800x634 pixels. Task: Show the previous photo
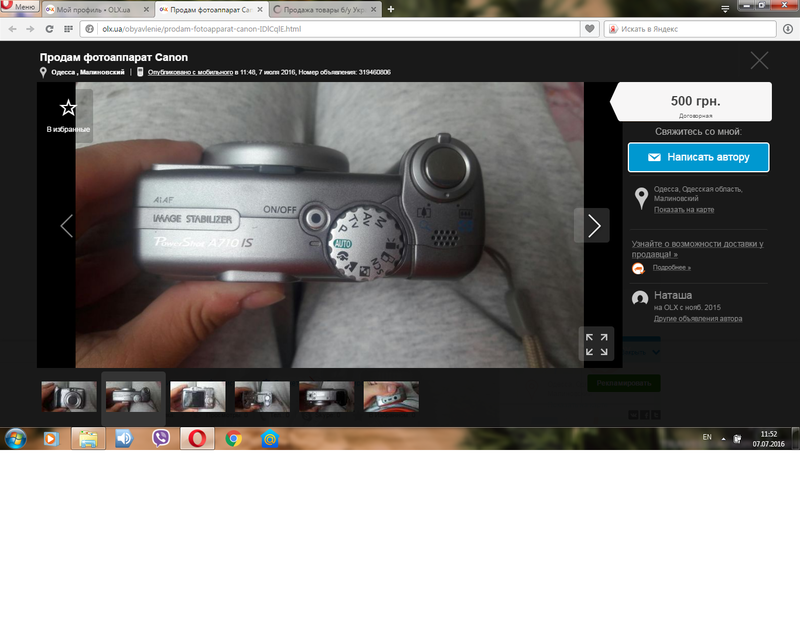66,226
